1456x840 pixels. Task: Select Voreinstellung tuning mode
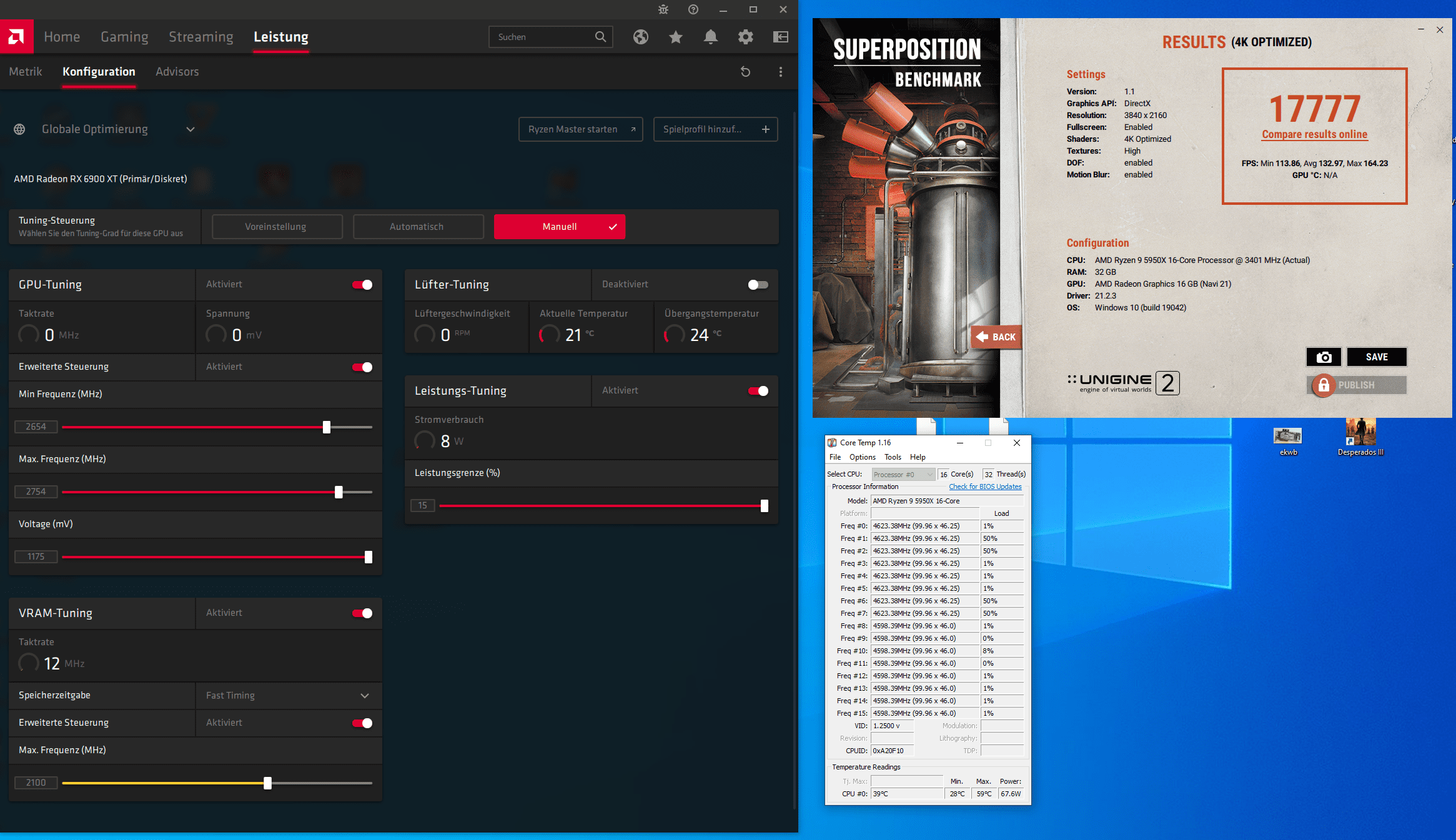point(277,227)
